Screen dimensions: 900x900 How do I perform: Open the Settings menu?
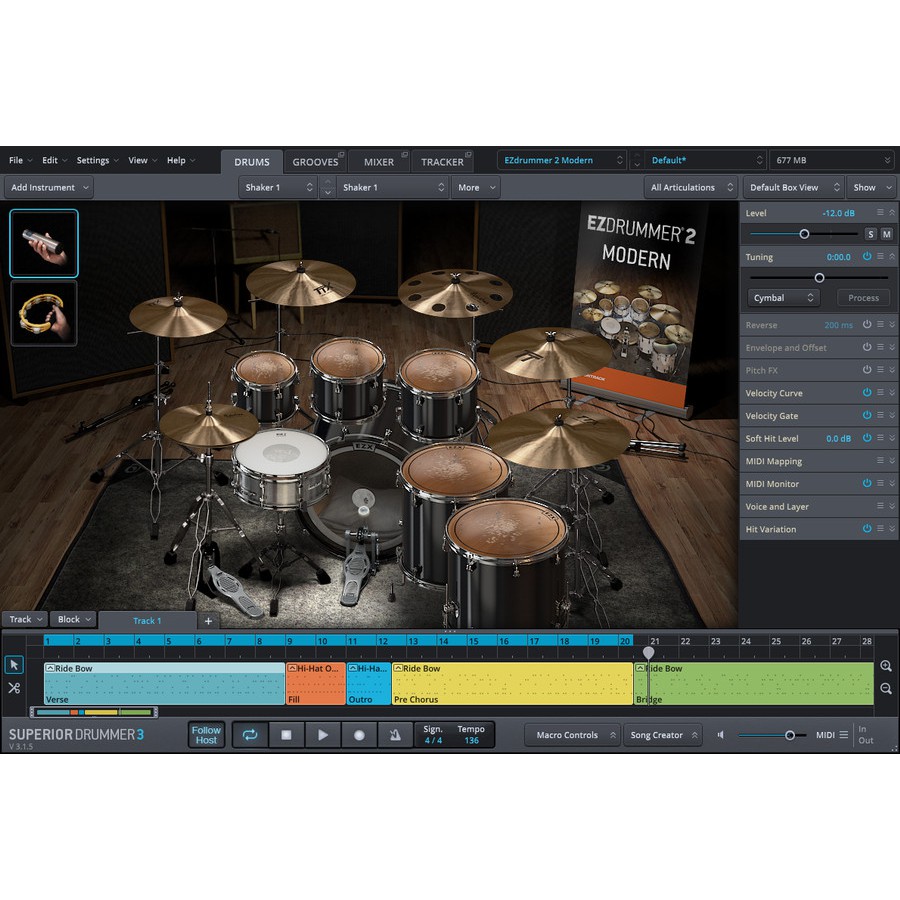pos(95,160)
